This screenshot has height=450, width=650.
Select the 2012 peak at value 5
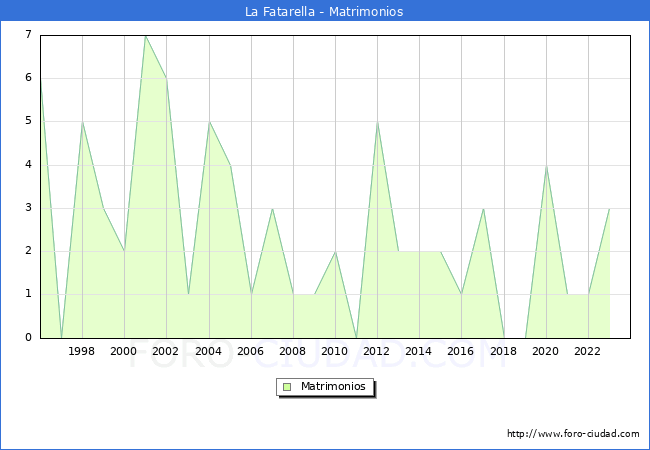(x=377, y=122)
